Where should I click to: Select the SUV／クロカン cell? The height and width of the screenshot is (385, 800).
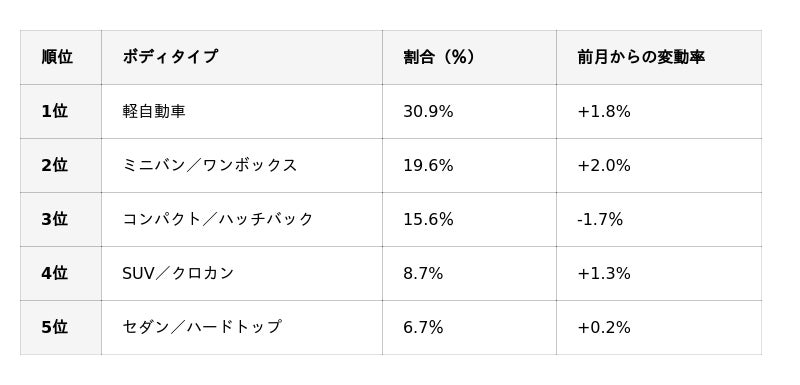pos(242,273)
